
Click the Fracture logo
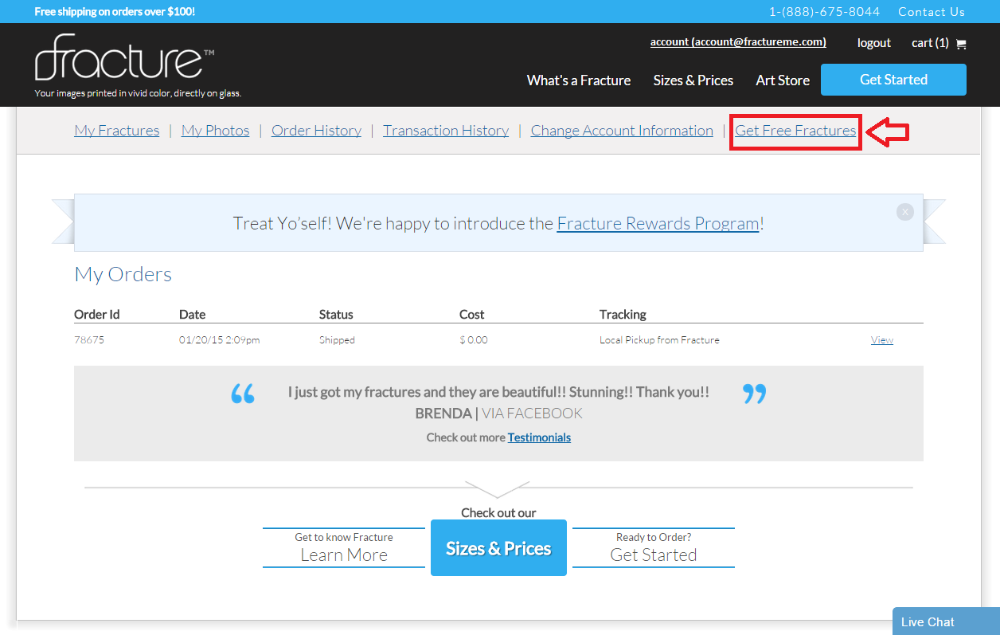[124, 57]
